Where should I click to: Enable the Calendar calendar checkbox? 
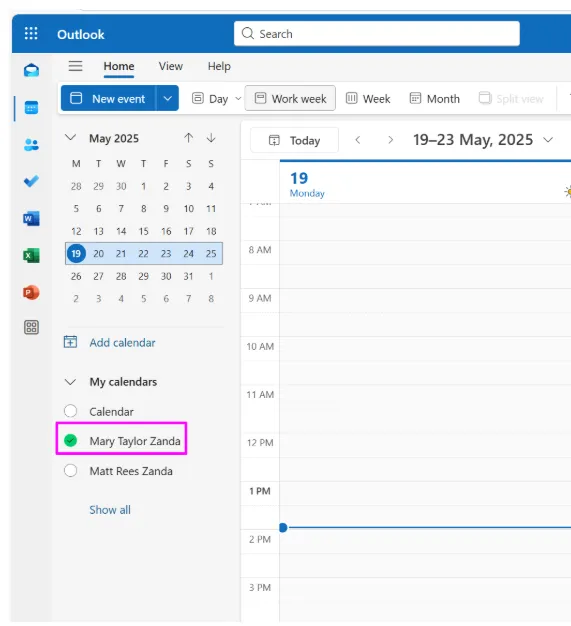click(71, 411)
